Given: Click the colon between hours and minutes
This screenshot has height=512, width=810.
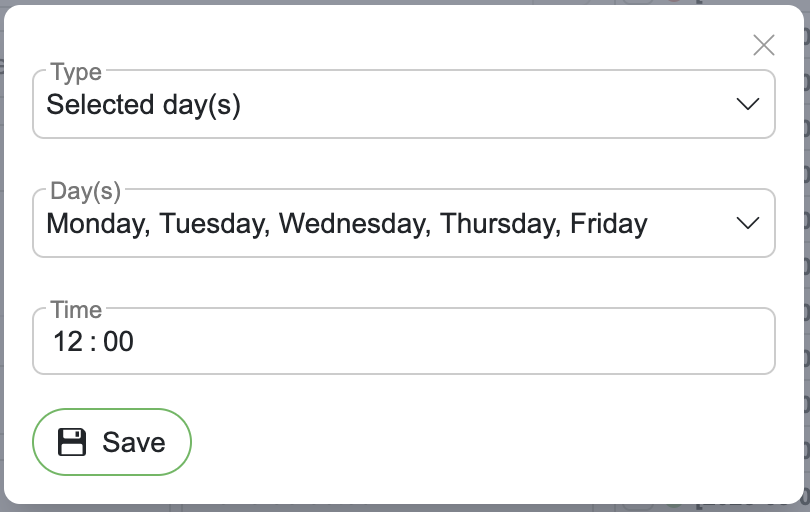Looking at the screenshot, I should click(93, 342).
